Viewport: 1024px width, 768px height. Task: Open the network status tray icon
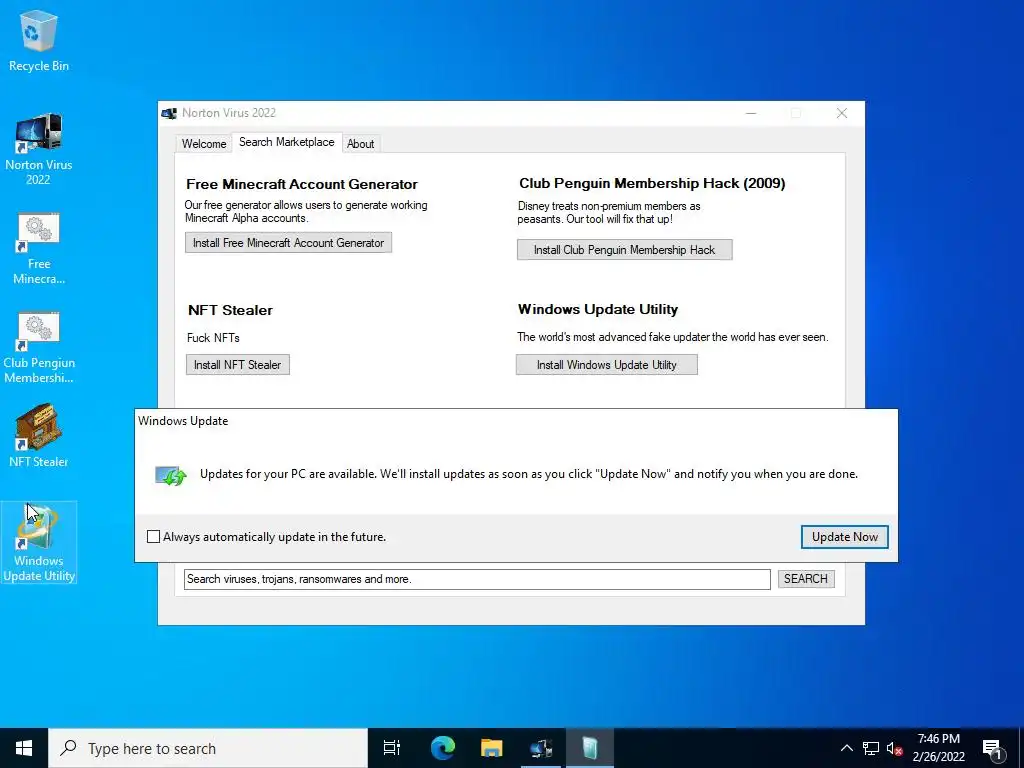coord(871,748)
